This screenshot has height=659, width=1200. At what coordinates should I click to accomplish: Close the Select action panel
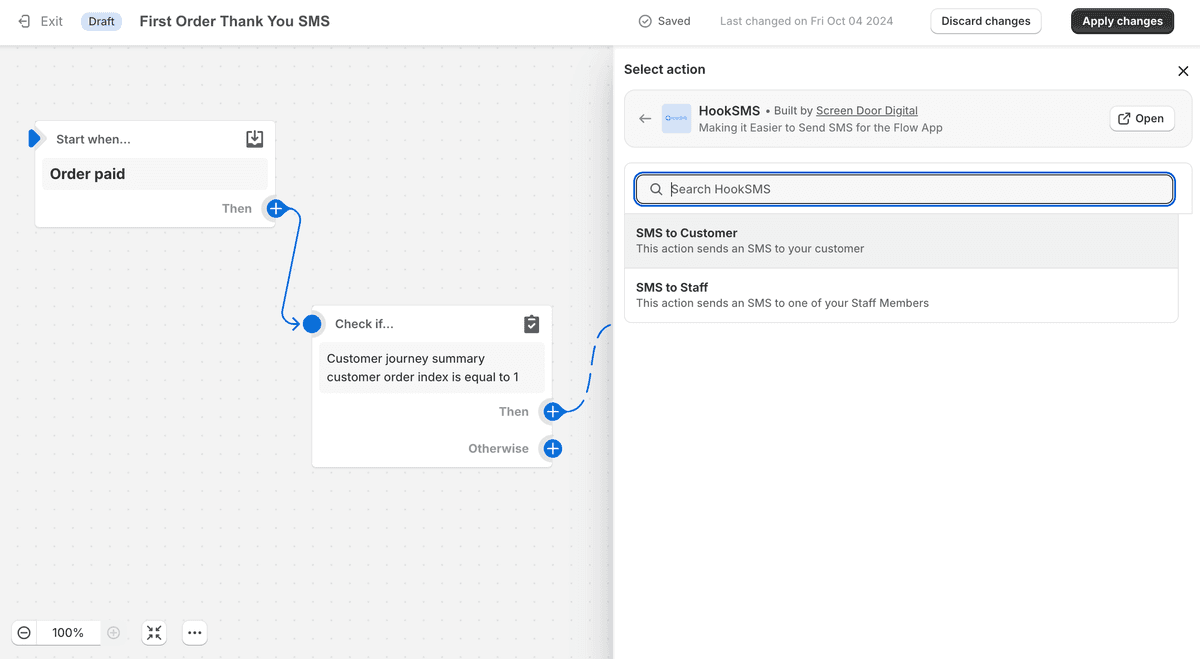point(1183,71)
